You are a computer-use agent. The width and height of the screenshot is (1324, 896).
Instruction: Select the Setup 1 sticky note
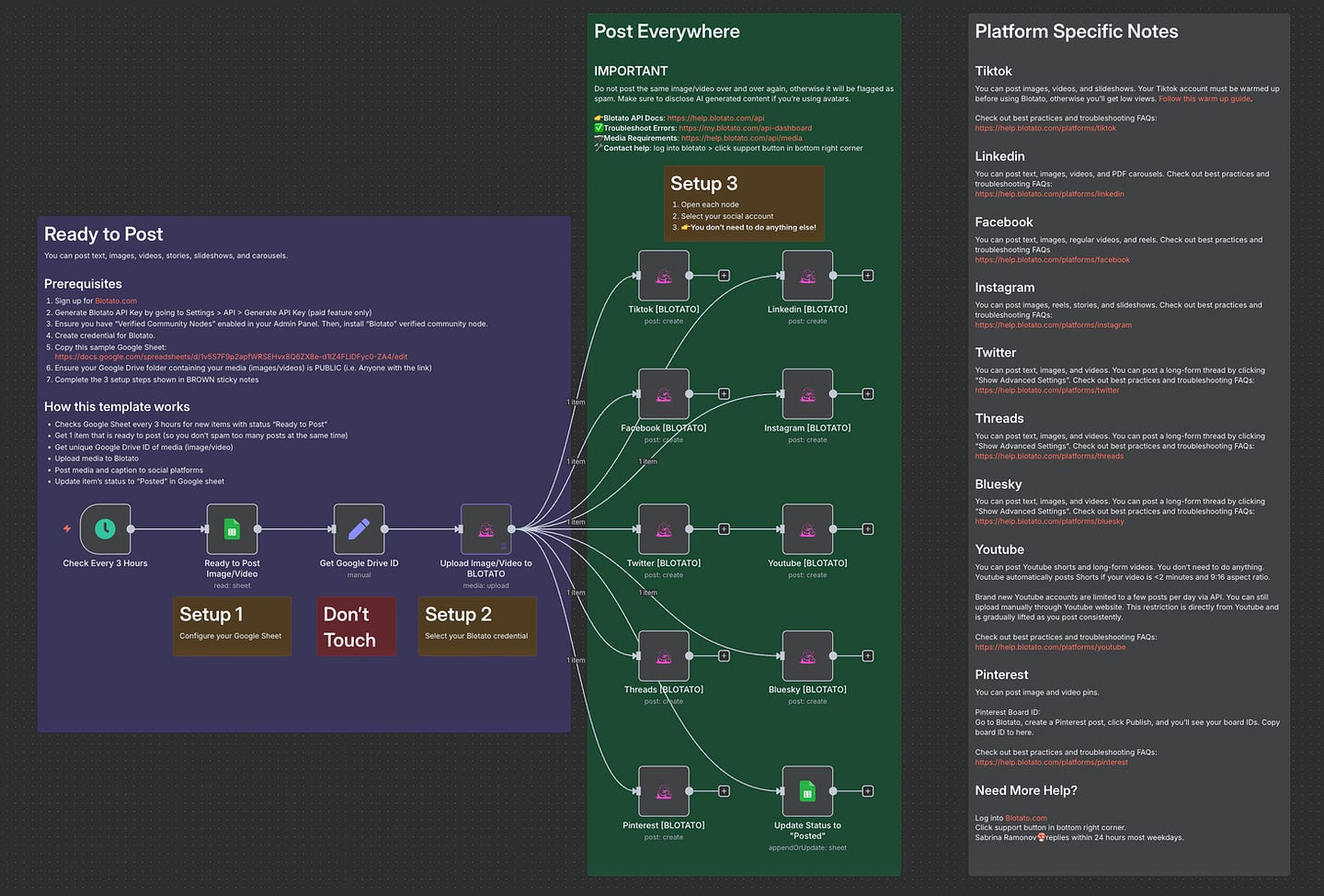[x=232, y=626]
